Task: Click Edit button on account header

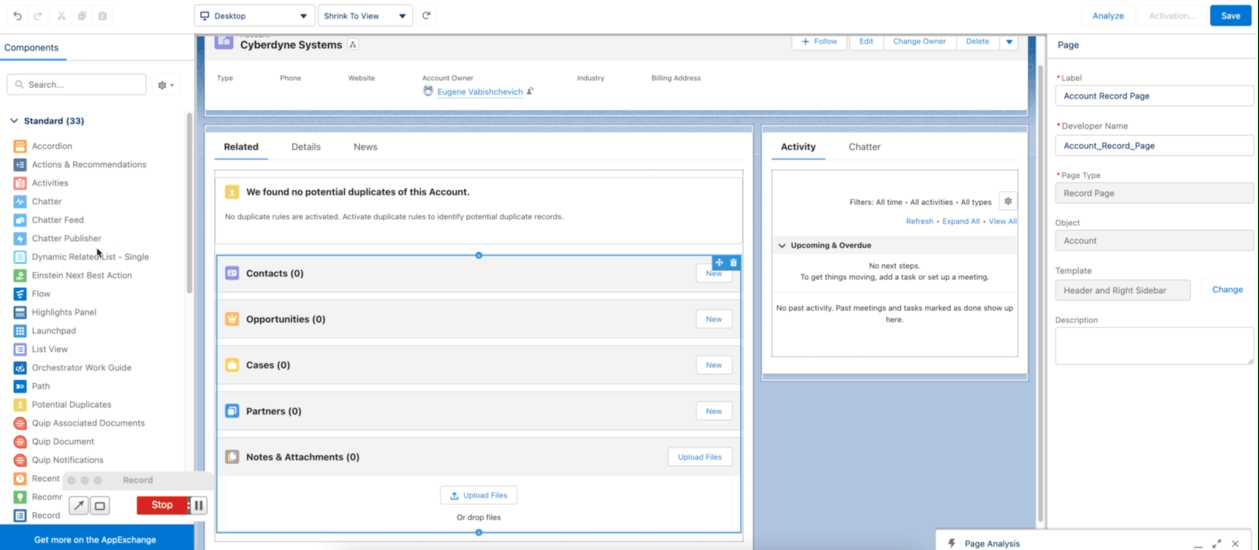Action: point(866,41)
